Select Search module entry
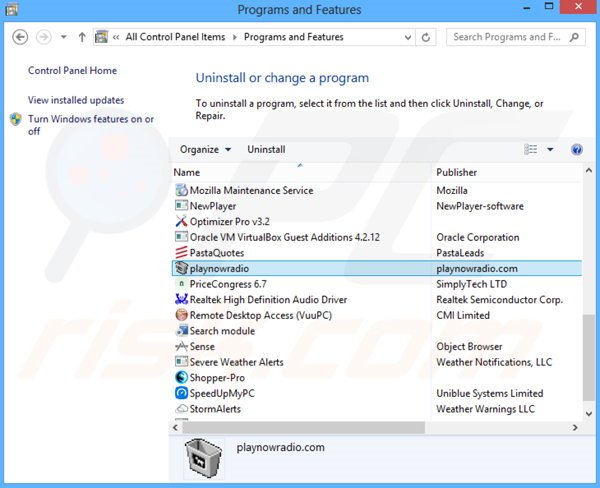 (x=222, y=331)
